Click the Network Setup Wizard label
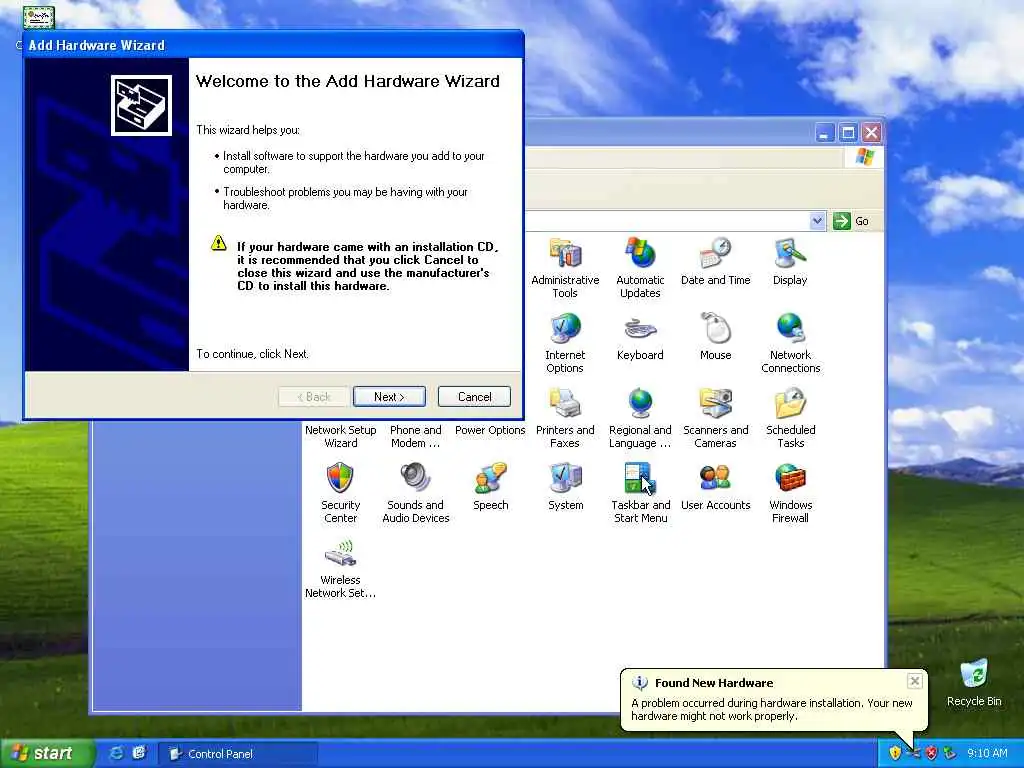The height and width of the screenshot is (768, 1024). [x=340, y=436]
